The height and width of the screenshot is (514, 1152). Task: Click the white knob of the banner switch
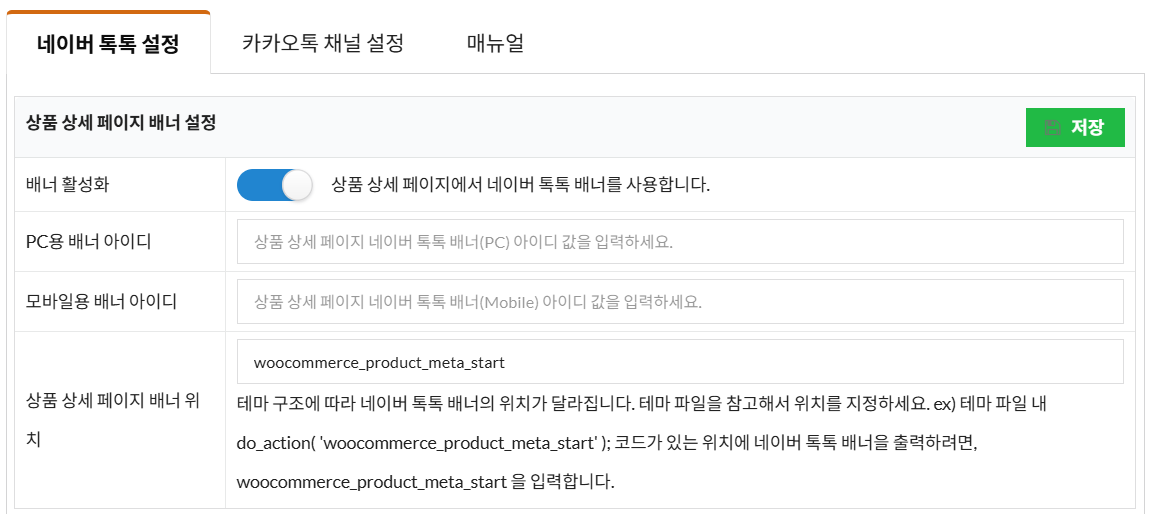tap(297, 185)
